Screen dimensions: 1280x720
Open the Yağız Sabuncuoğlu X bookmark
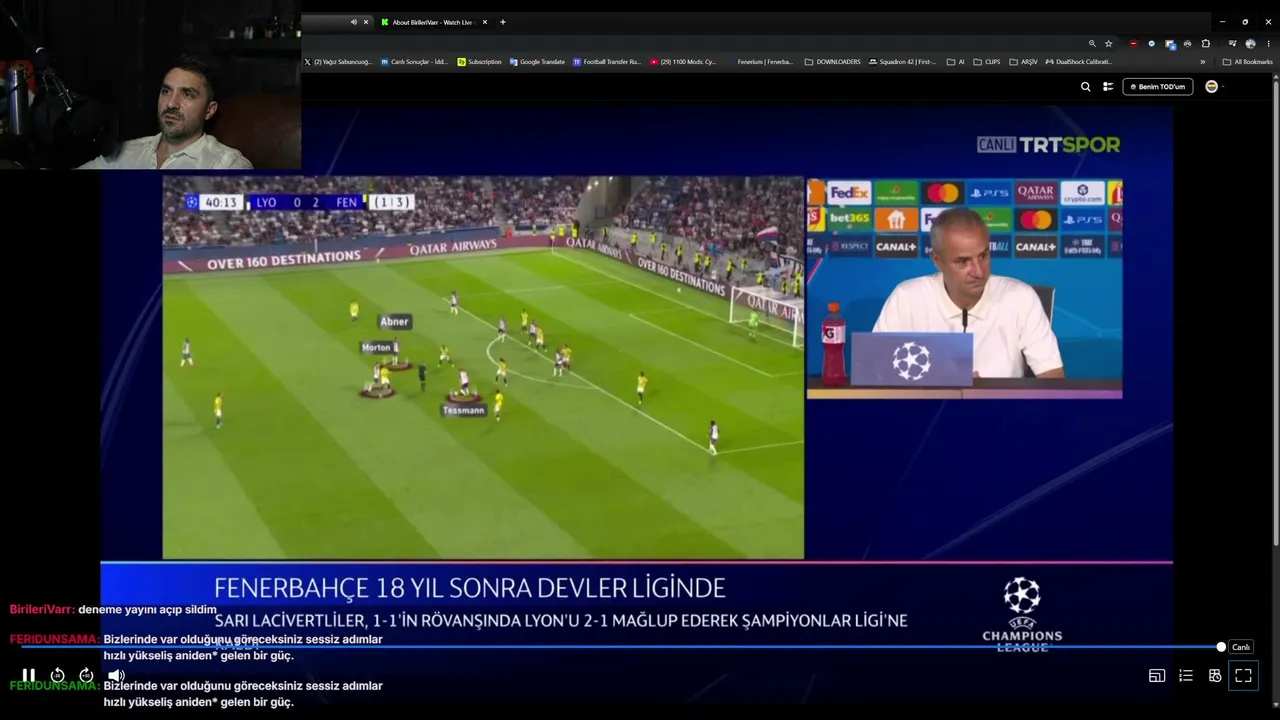(x=338, y=62)
